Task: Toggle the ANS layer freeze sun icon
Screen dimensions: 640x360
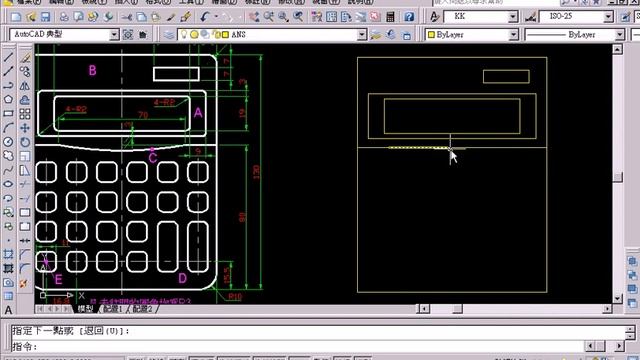Action: tap(194, 35)
